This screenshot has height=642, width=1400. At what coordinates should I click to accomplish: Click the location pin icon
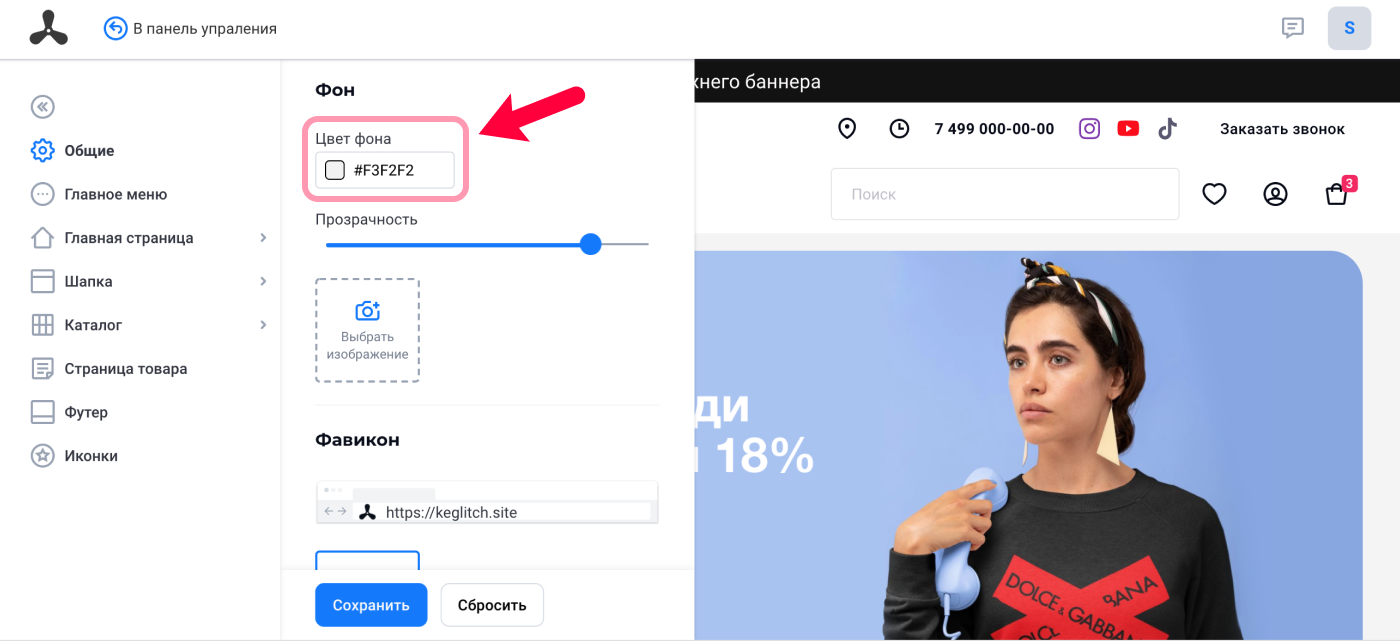coord(847,128)
